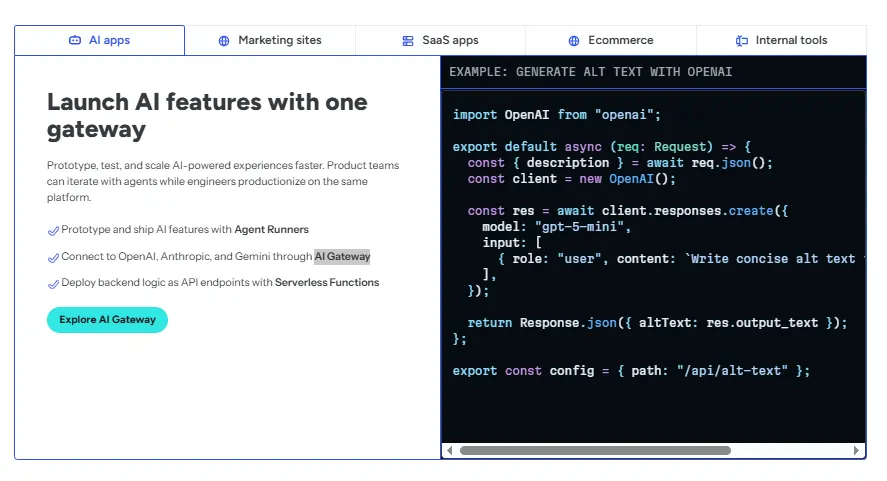
Task: Open the Serverless Functions link
Action: click(x=327, y=282)
